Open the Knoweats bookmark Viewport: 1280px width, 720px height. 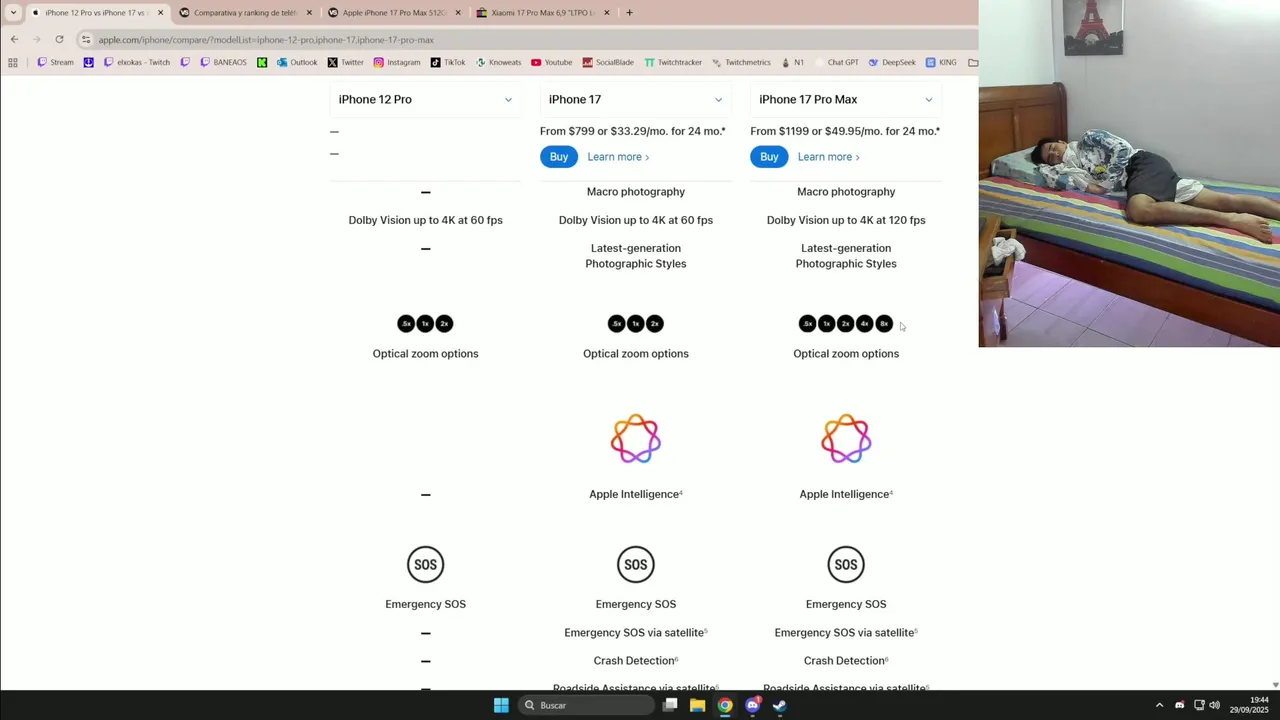point(498,62)
